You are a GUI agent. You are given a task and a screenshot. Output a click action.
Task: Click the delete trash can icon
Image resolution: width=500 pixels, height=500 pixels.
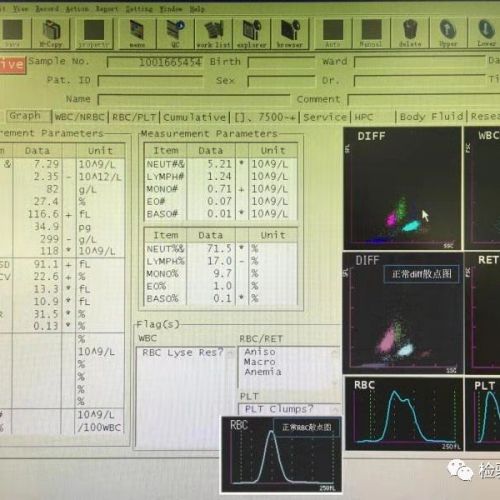tap(410, 33)
